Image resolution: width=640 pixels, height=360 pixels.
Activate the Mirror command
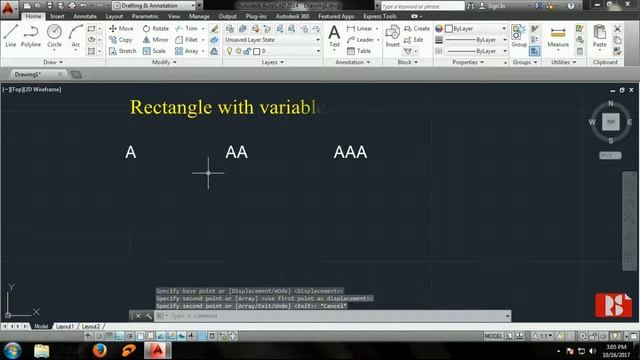tap(156, 40)
